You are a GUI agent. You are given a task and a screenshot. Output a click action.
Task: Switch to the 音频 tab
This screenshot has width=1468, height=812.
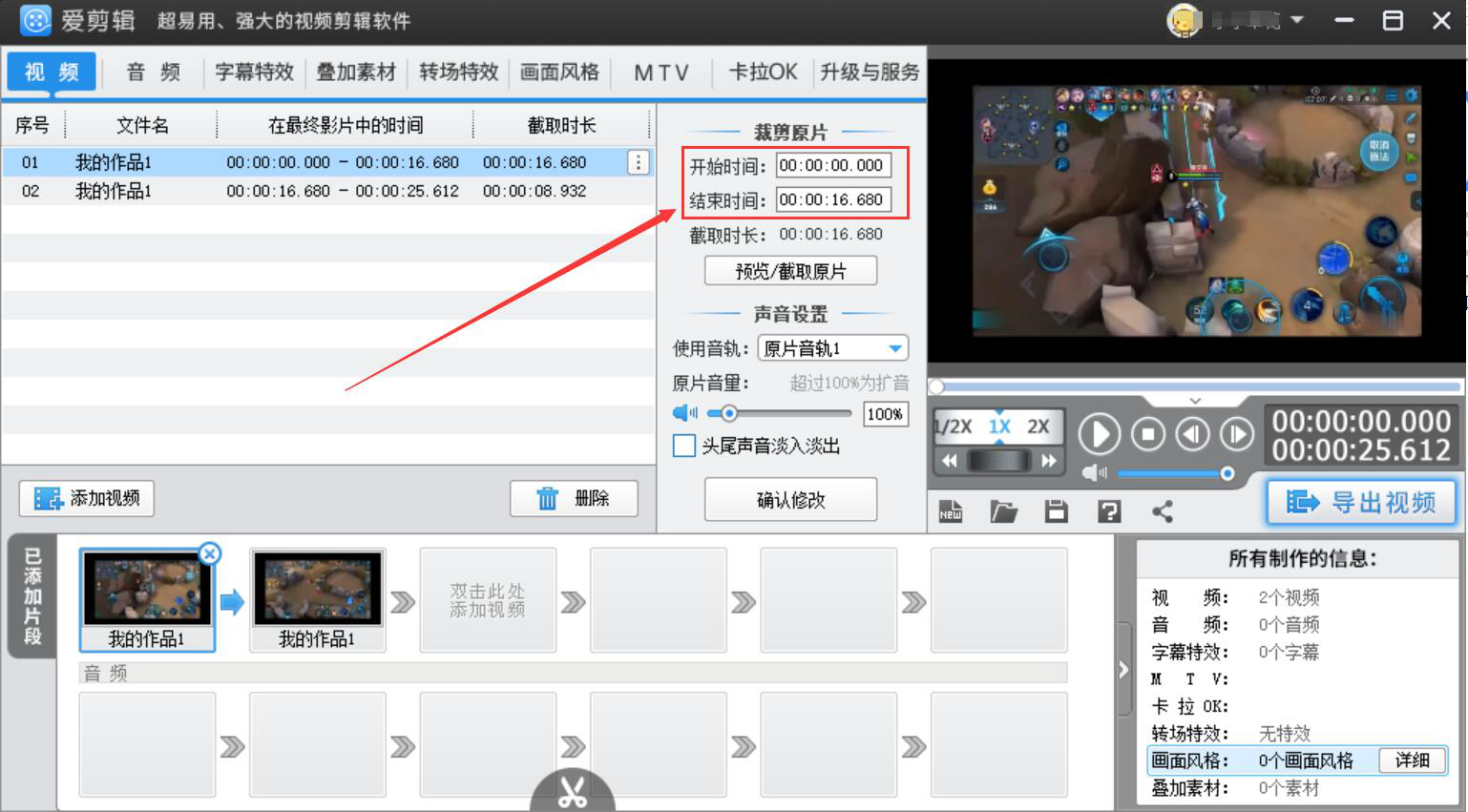pos(154,73)
